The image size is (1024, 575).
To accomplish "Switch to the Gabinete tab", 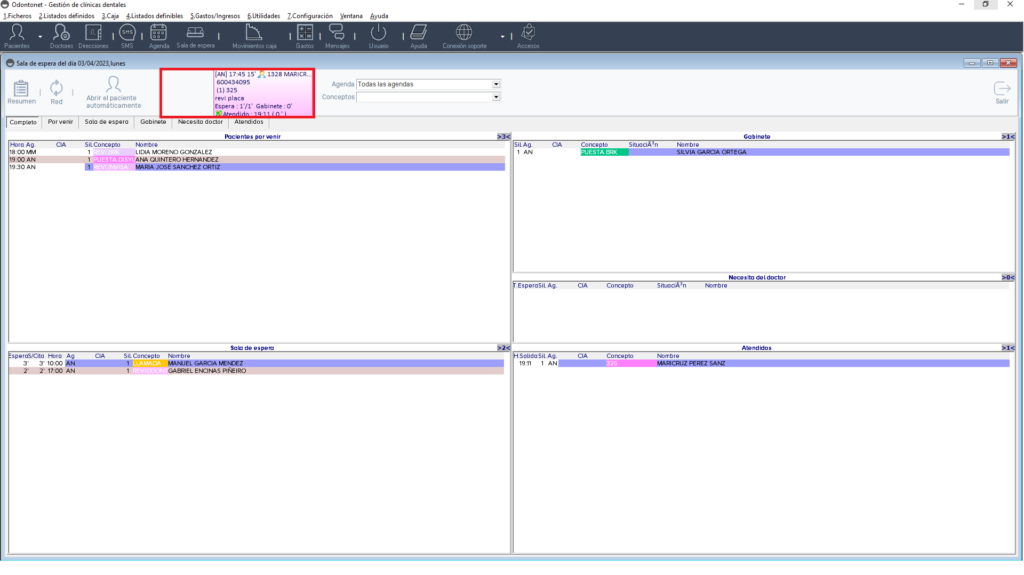I will pos(153,122).
